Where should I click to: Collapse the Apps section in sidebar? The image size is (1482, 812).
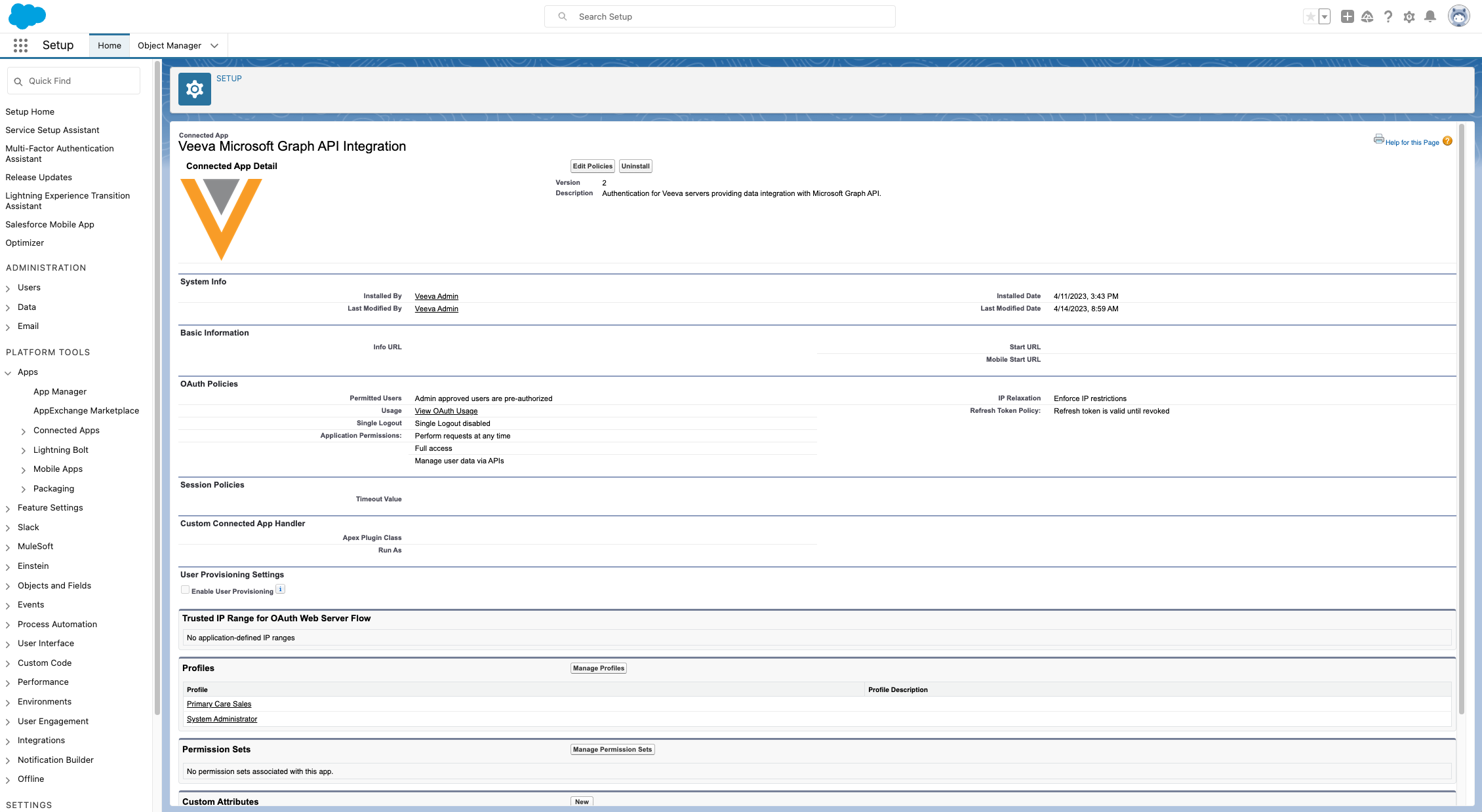[8, 373]
